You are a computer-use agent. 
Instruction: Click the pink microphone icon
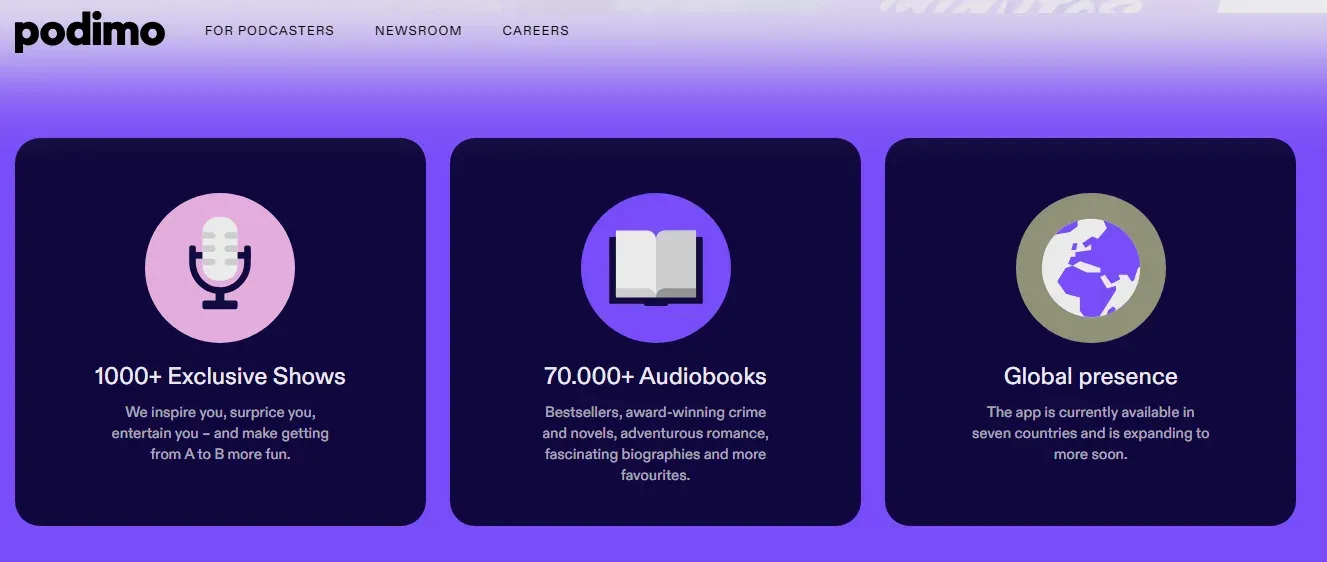tap(220, 268)
